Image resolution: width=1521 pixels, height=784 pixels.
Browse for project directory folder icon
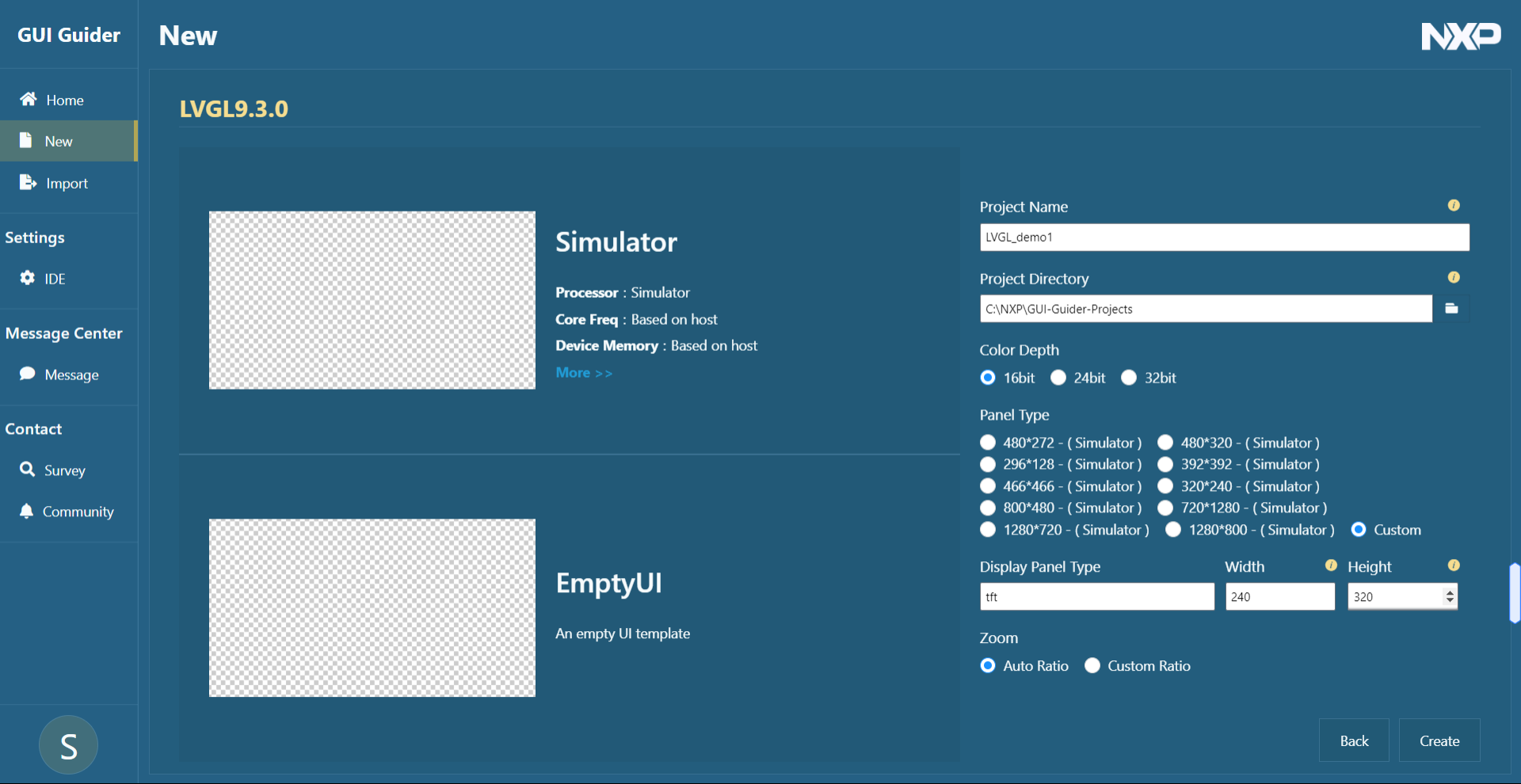tap(1451, 309)
